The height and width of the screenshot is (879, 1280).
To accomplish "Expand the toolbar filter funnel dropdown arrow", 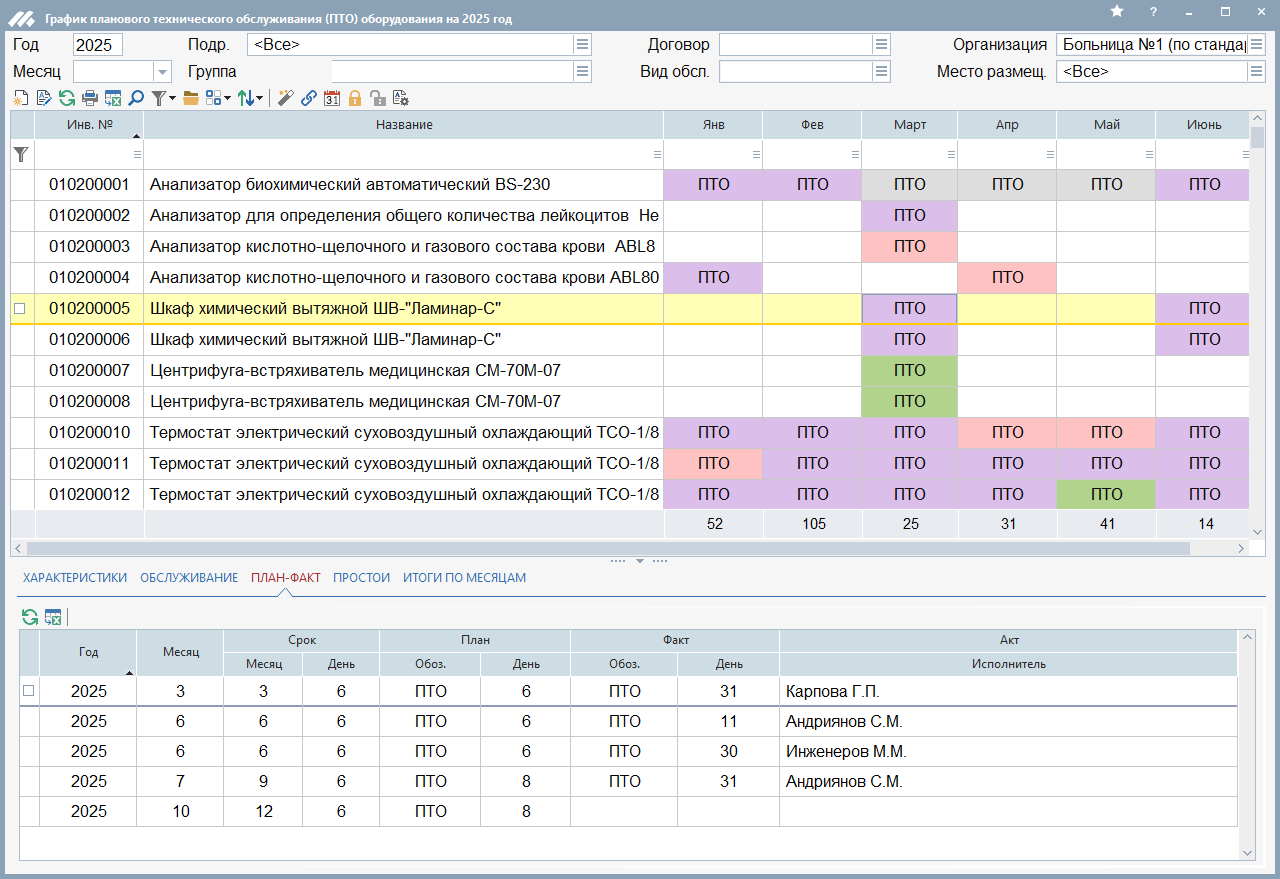I will [173, 98].
